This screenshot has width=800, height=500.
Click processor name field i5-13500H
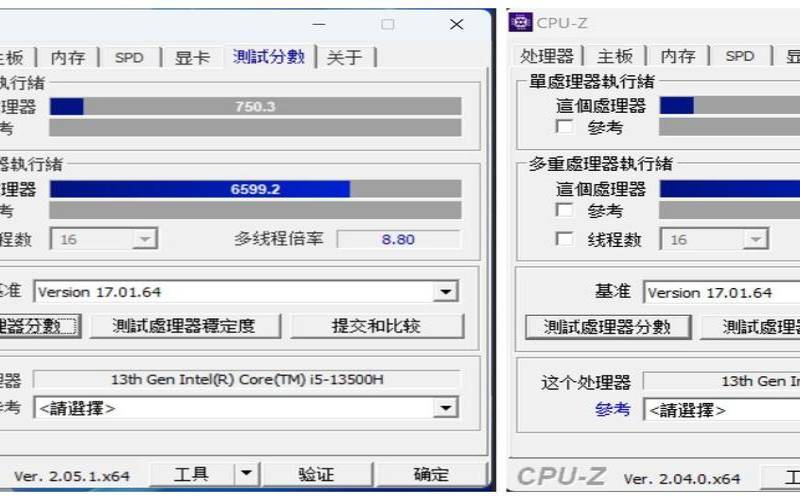coord(247,380)
